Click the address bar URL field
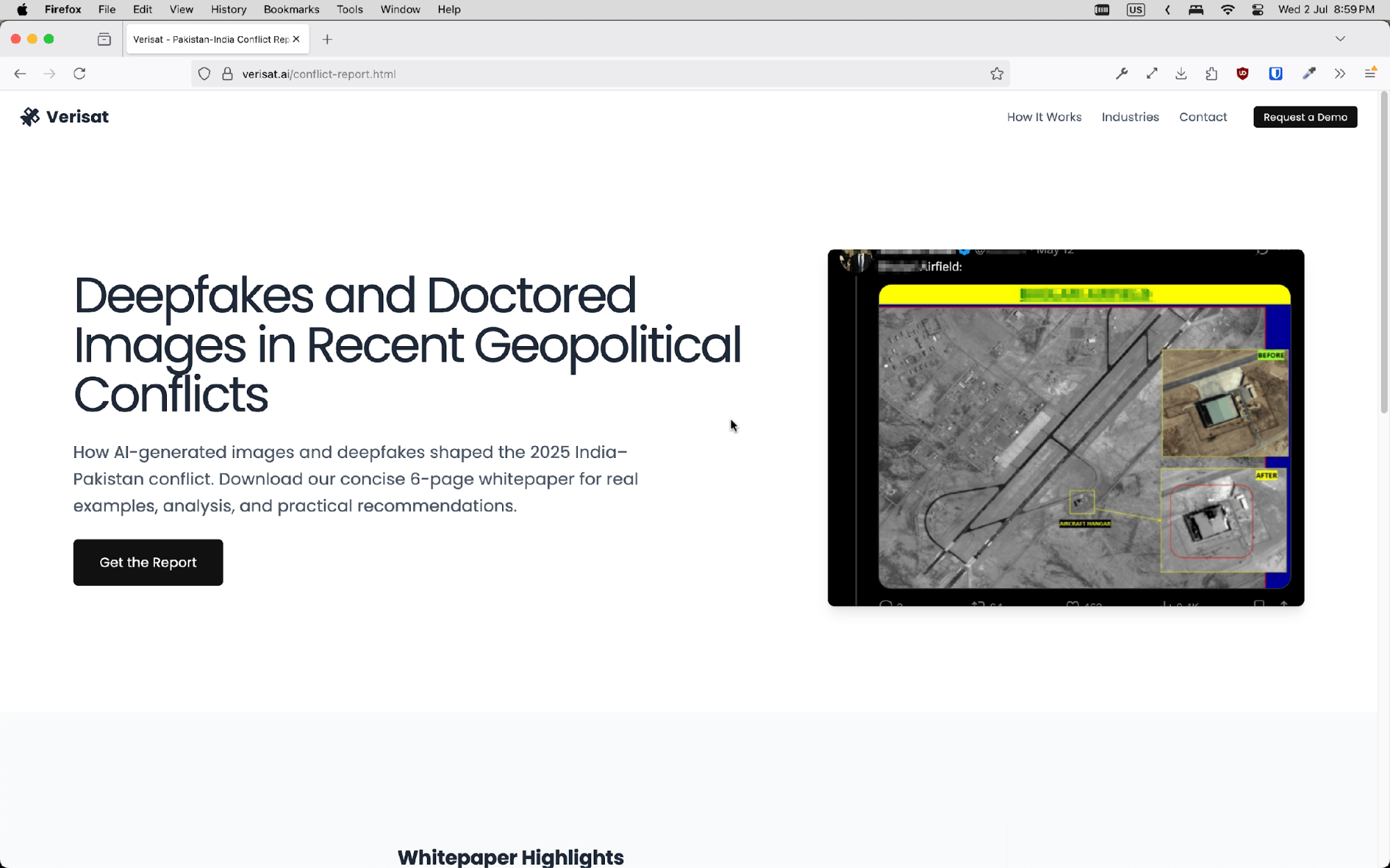 tap(600, 74)
